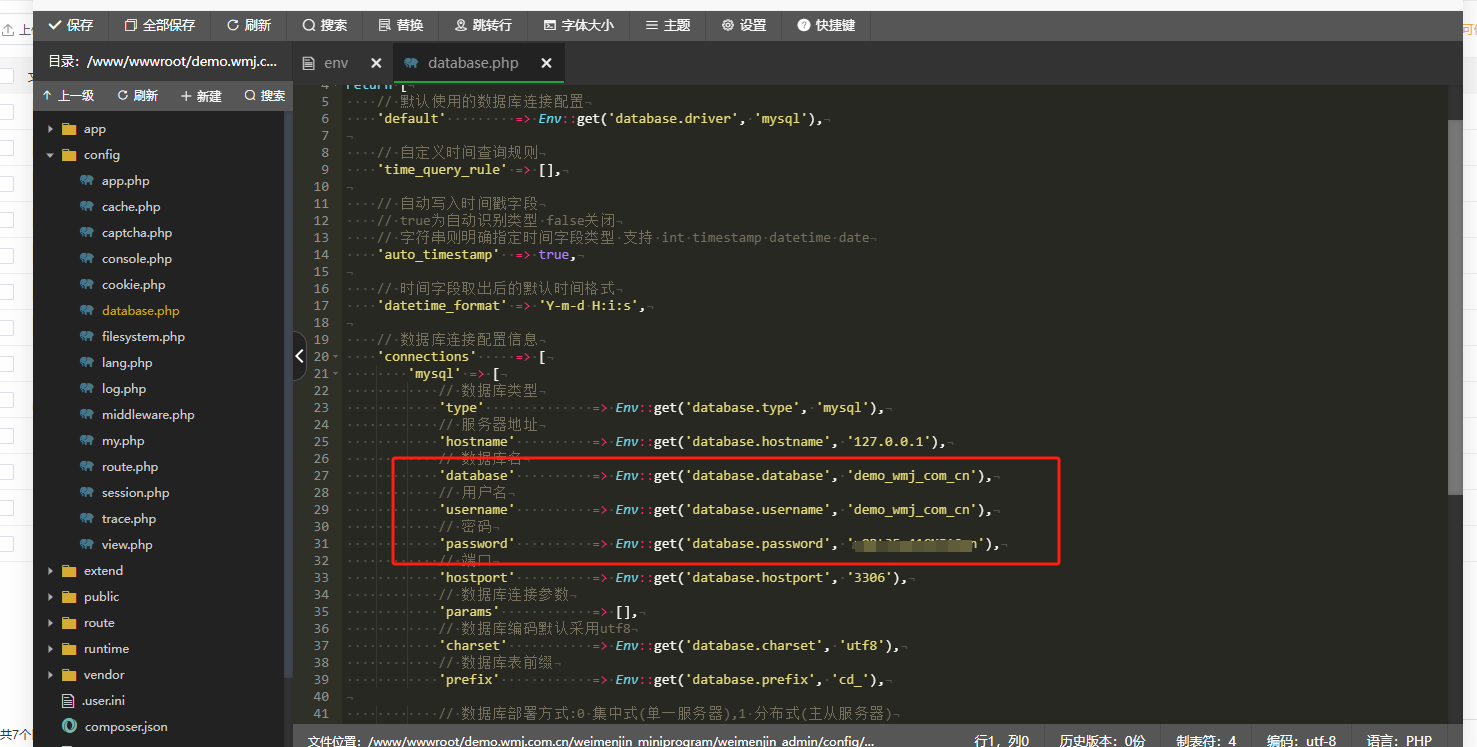The width and height of the screenshot is (1477, 747).
Task: Click the 刷新 button in top toolbar
Action: click(248, 25)
